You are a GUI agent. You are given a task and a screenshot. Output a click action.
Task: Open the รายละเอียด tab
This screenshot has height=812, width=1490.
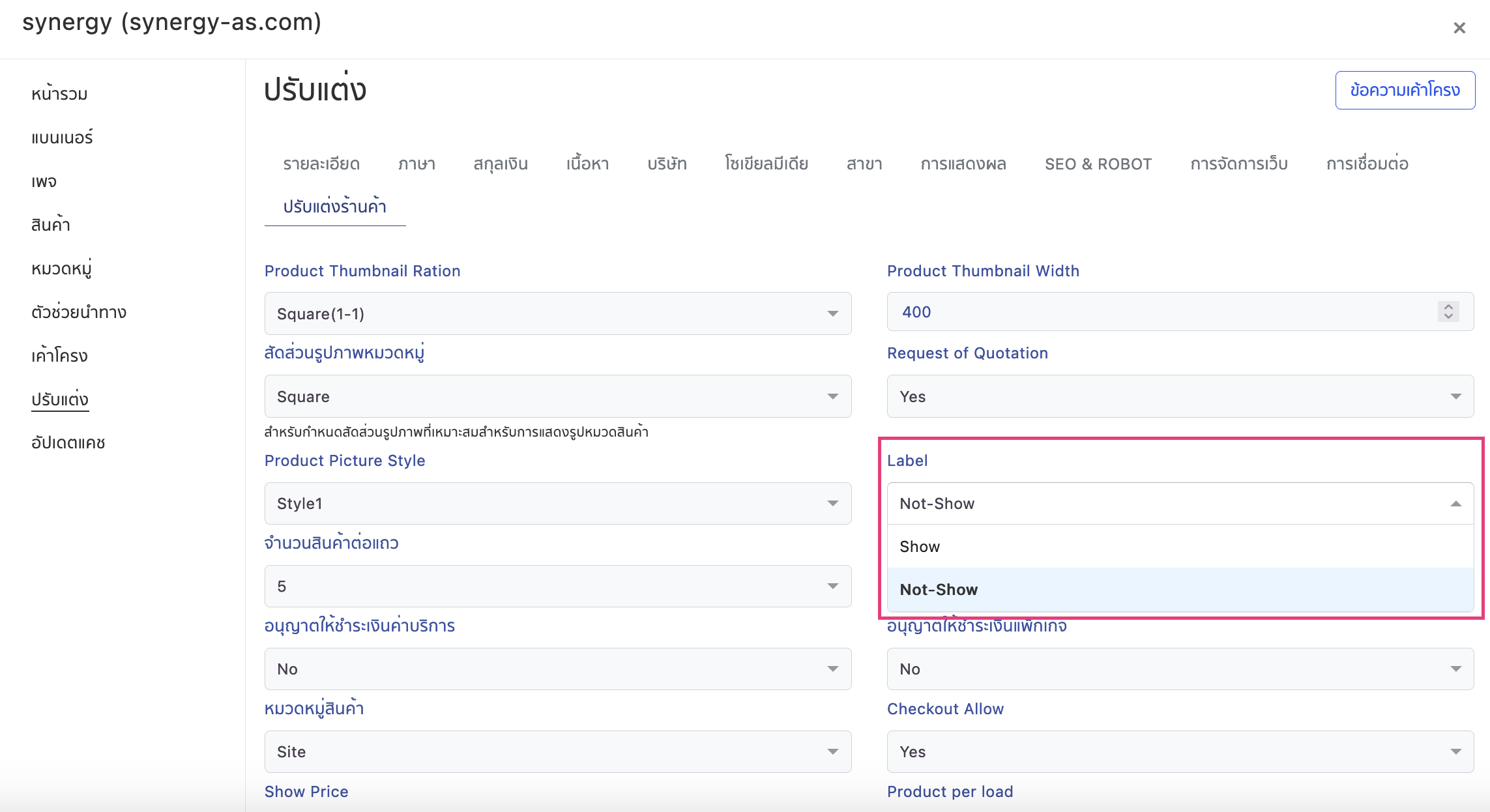[321, 164]
